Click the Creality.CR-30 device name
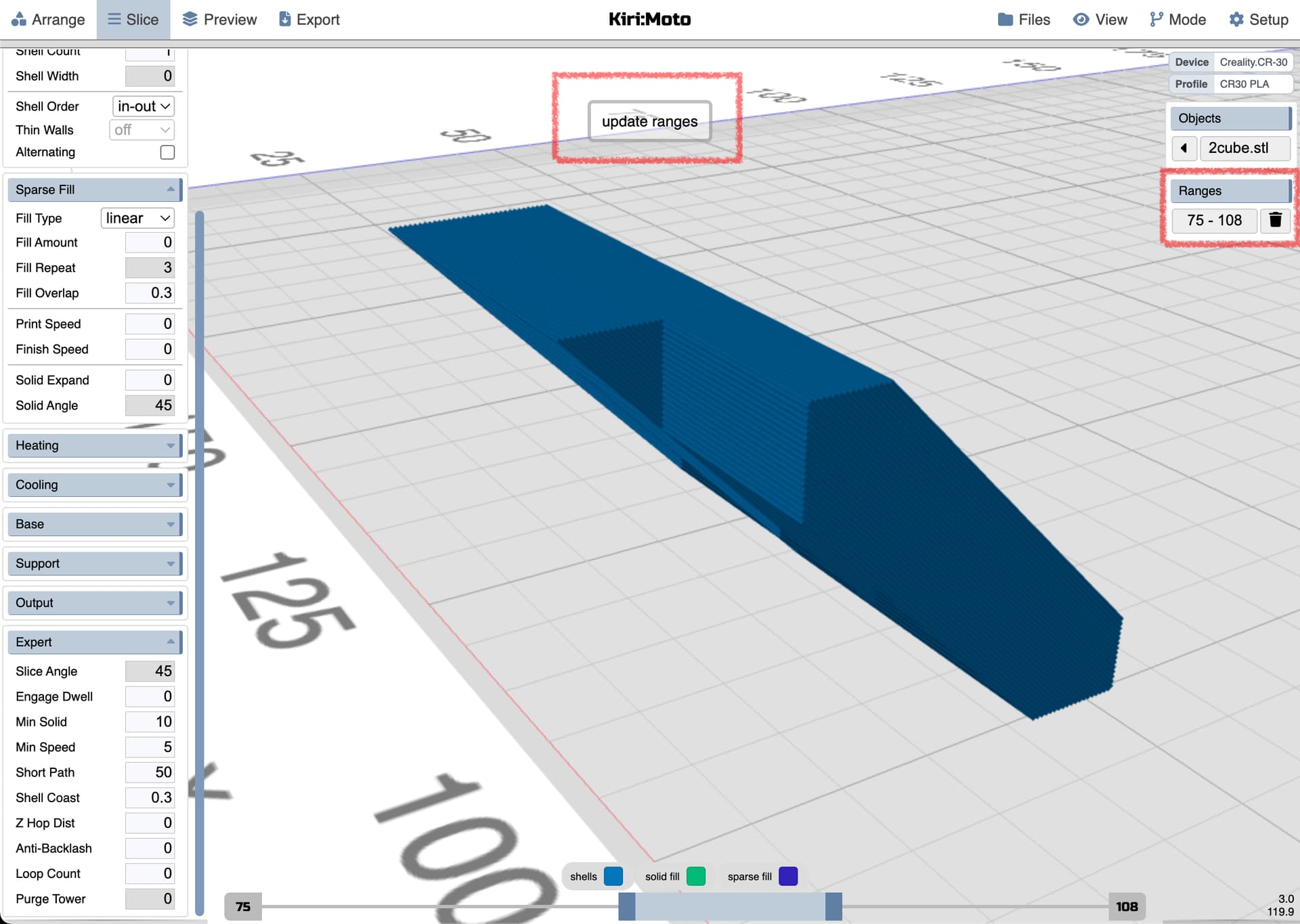 (x=1253, y=62)
